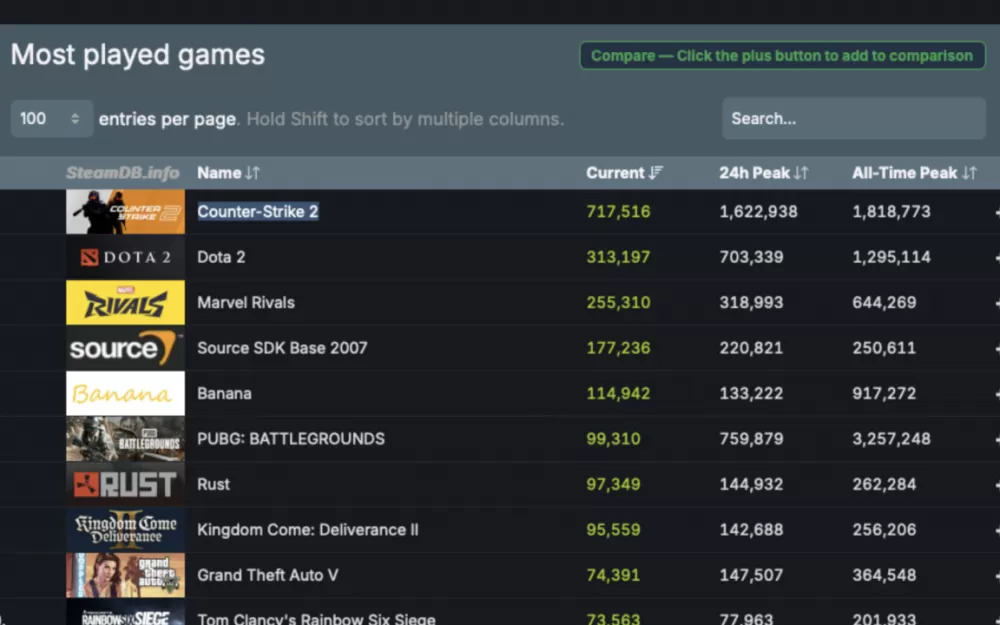
Task: Sort table by Name column
Action: click(x=228, y=173)
